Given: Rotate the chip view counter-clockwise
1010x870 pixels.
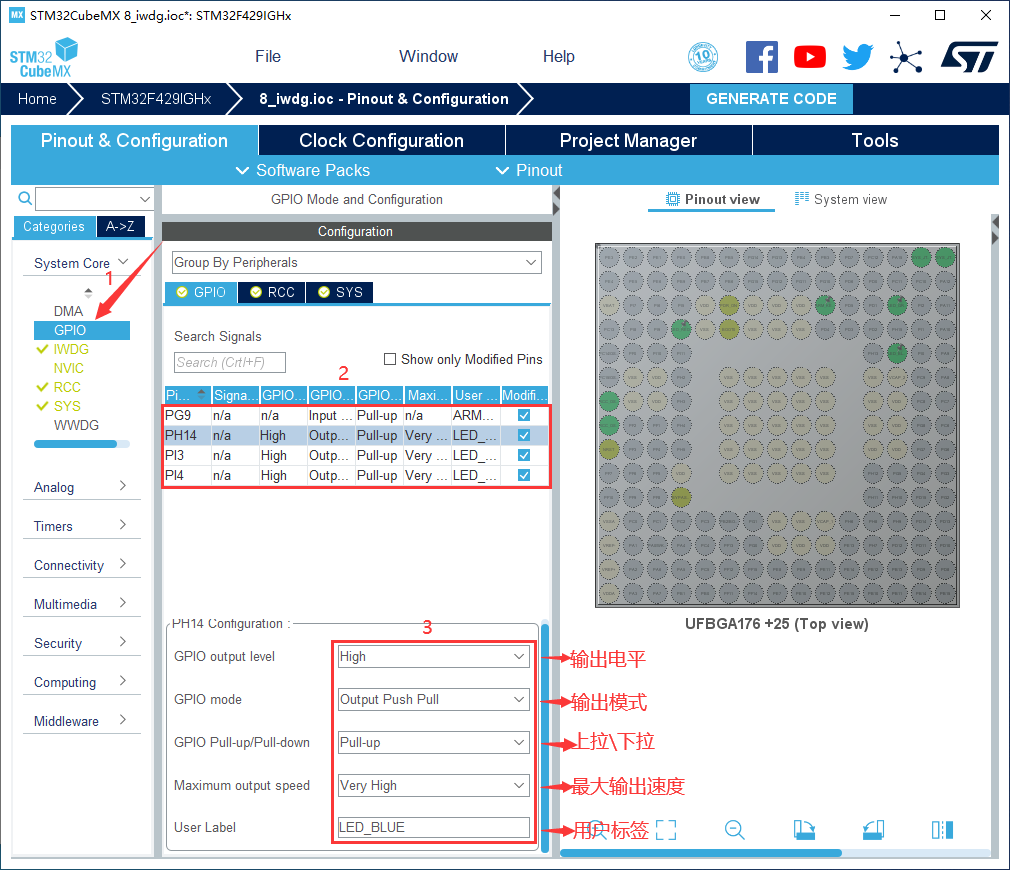Looking at the screenshot, I should pyautogui.click(x=873, y=830).
